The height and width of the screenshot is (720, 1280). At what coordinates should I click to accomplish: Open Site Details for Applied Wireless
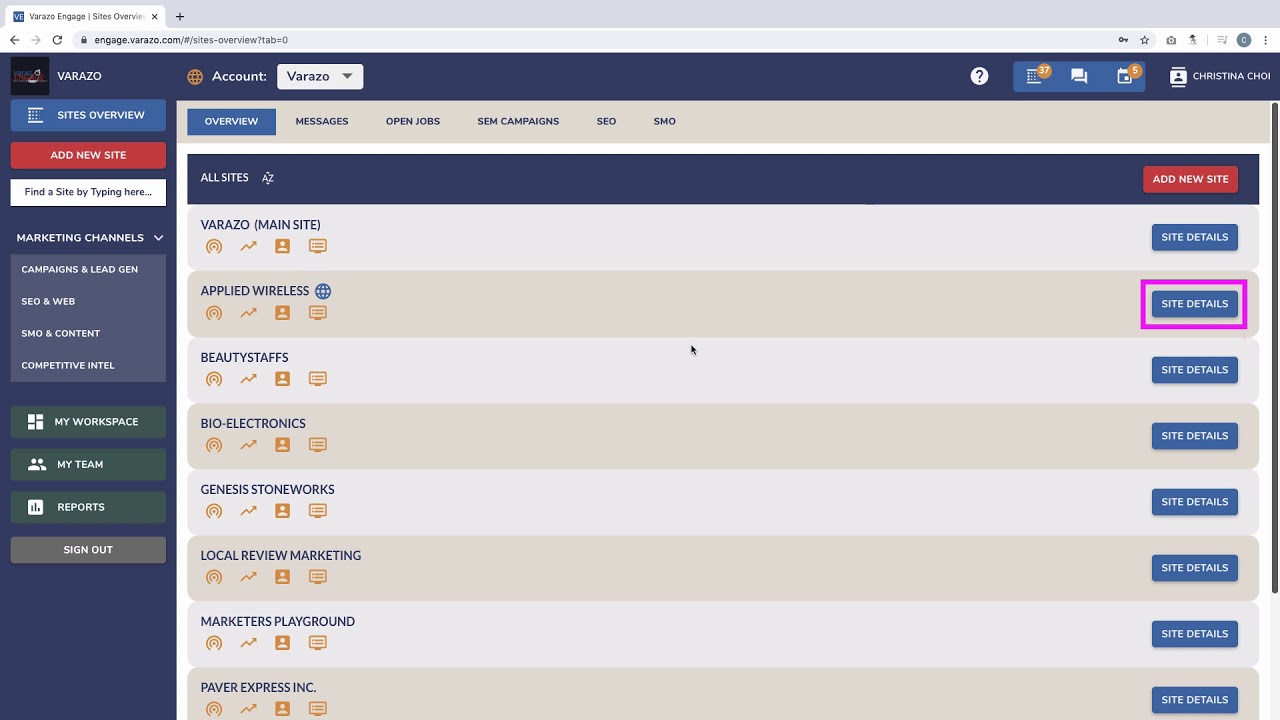click(1194, 303)
